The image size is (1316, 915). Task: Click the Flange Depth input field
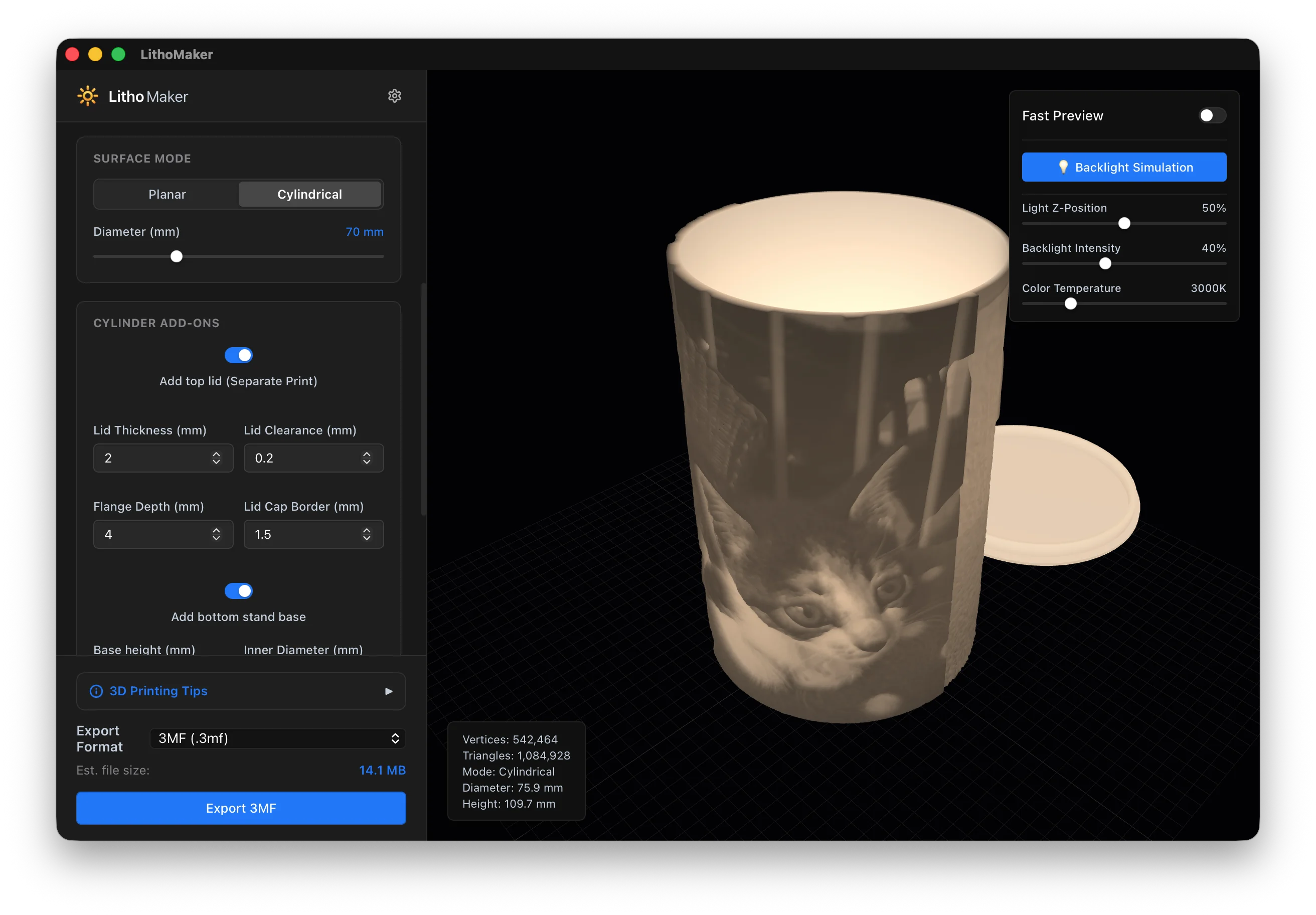pos(163,534)
